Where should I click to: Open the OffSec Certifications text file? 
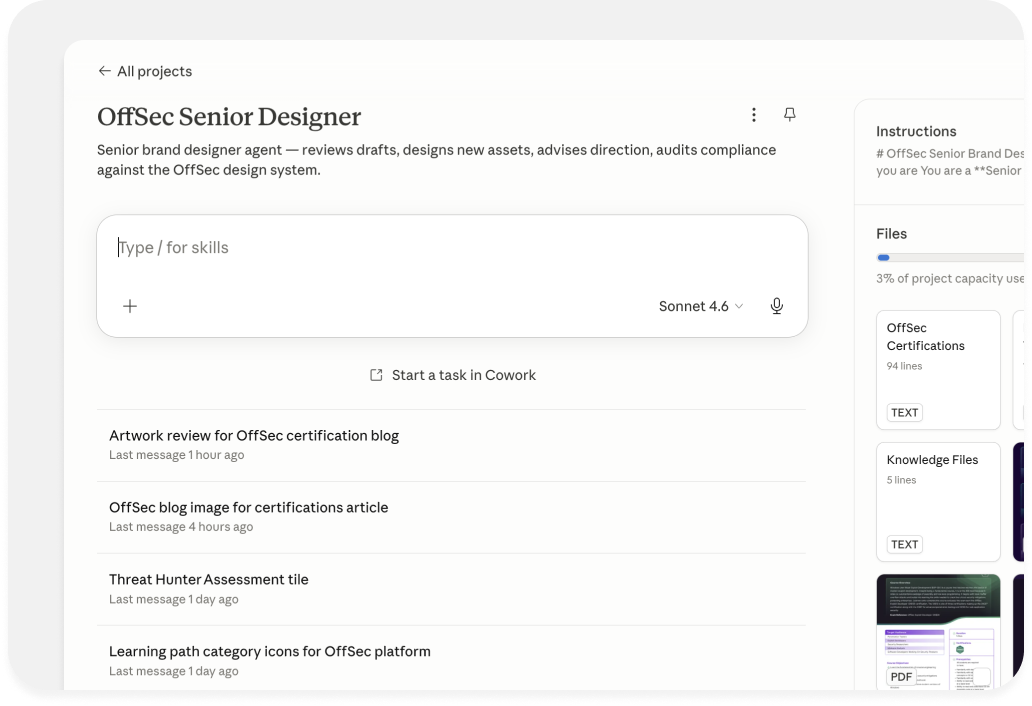point(938,370)
